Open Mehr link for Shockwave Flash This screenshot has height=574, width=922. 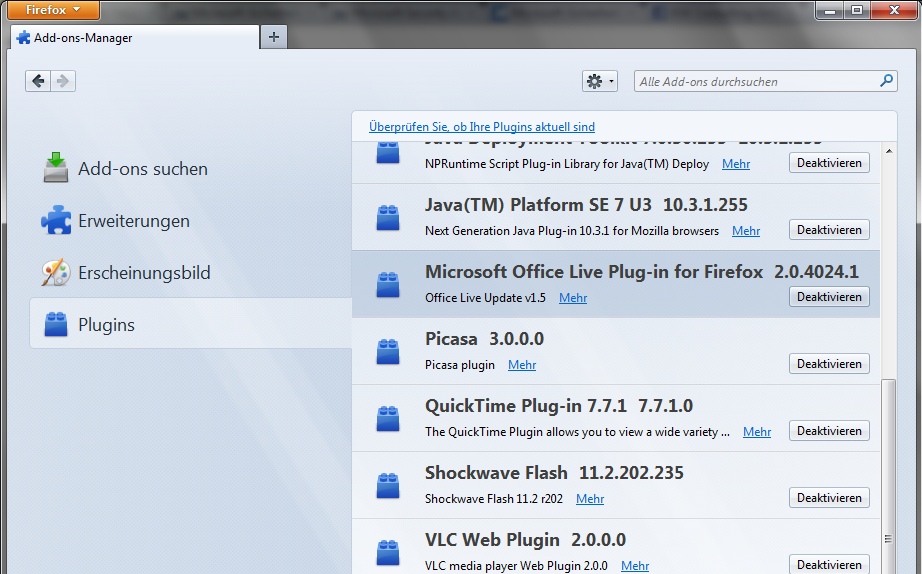pyautogui.click(x=590, y=499)
